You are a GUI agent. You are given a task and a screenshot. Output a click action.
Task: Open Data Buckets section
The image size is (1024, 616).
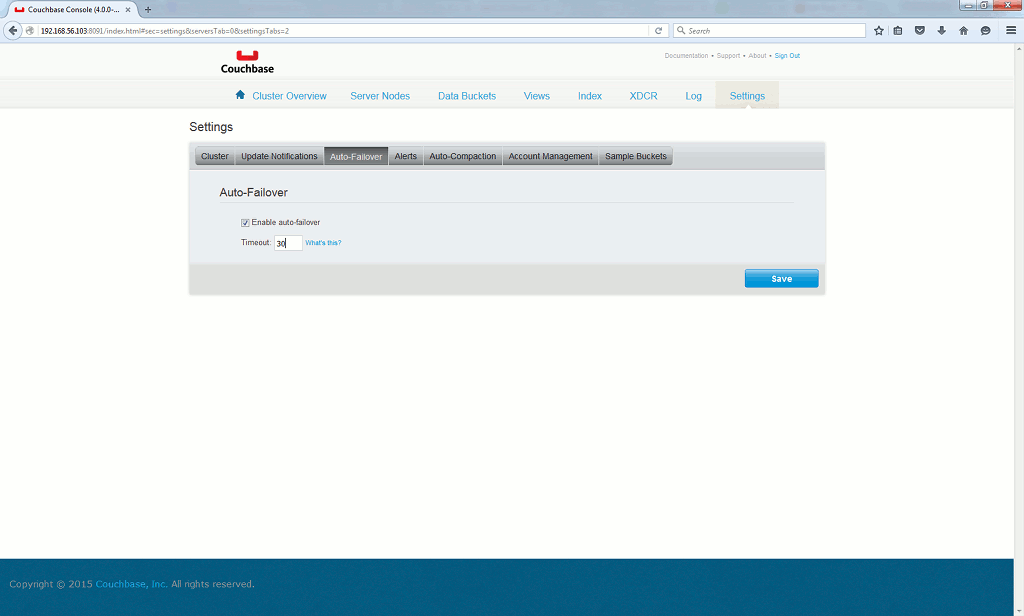[x=467, y=96]
